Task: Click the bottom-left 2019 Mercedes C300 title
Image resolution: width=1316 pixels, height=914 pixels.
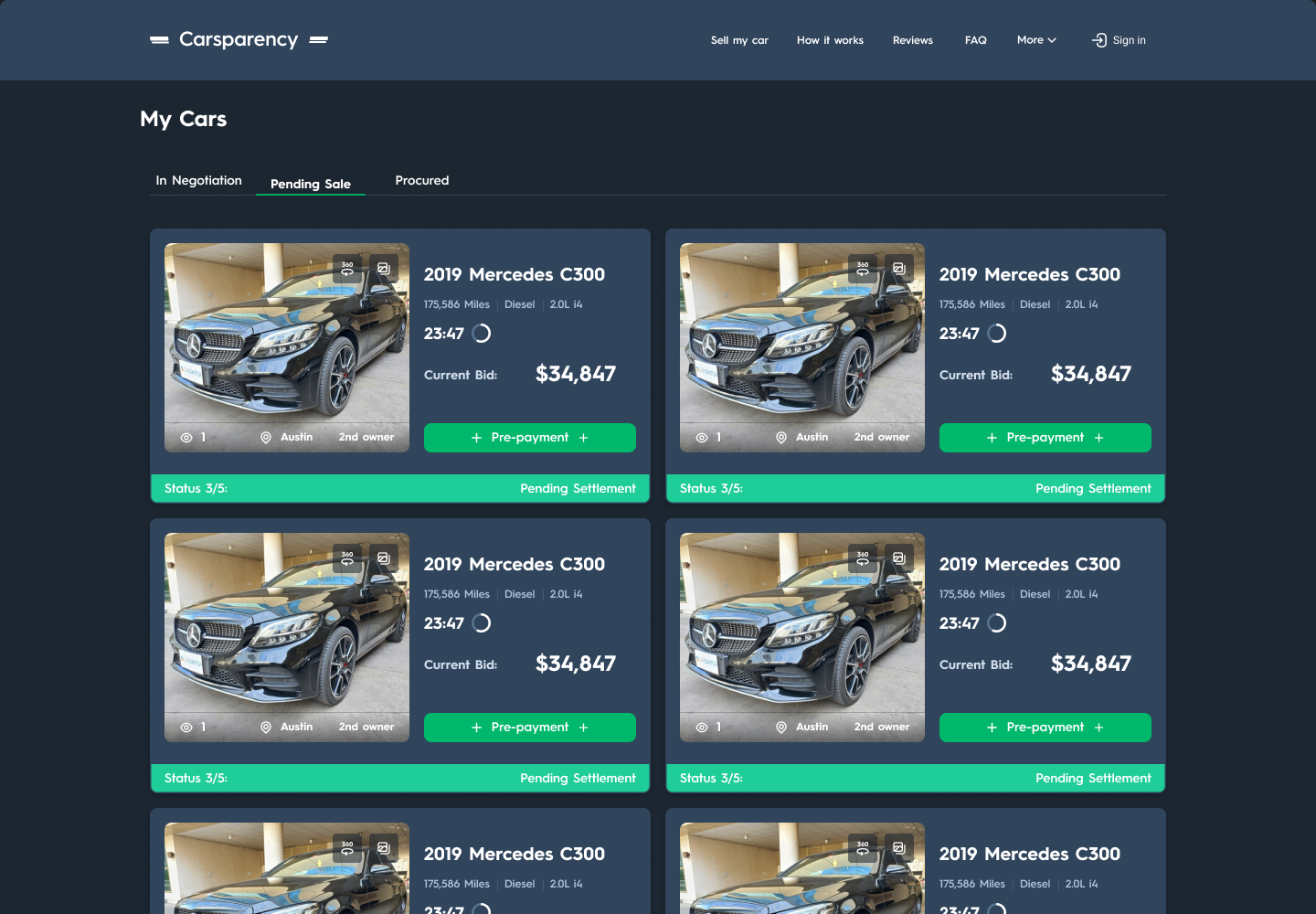Action: click(515, 854)
